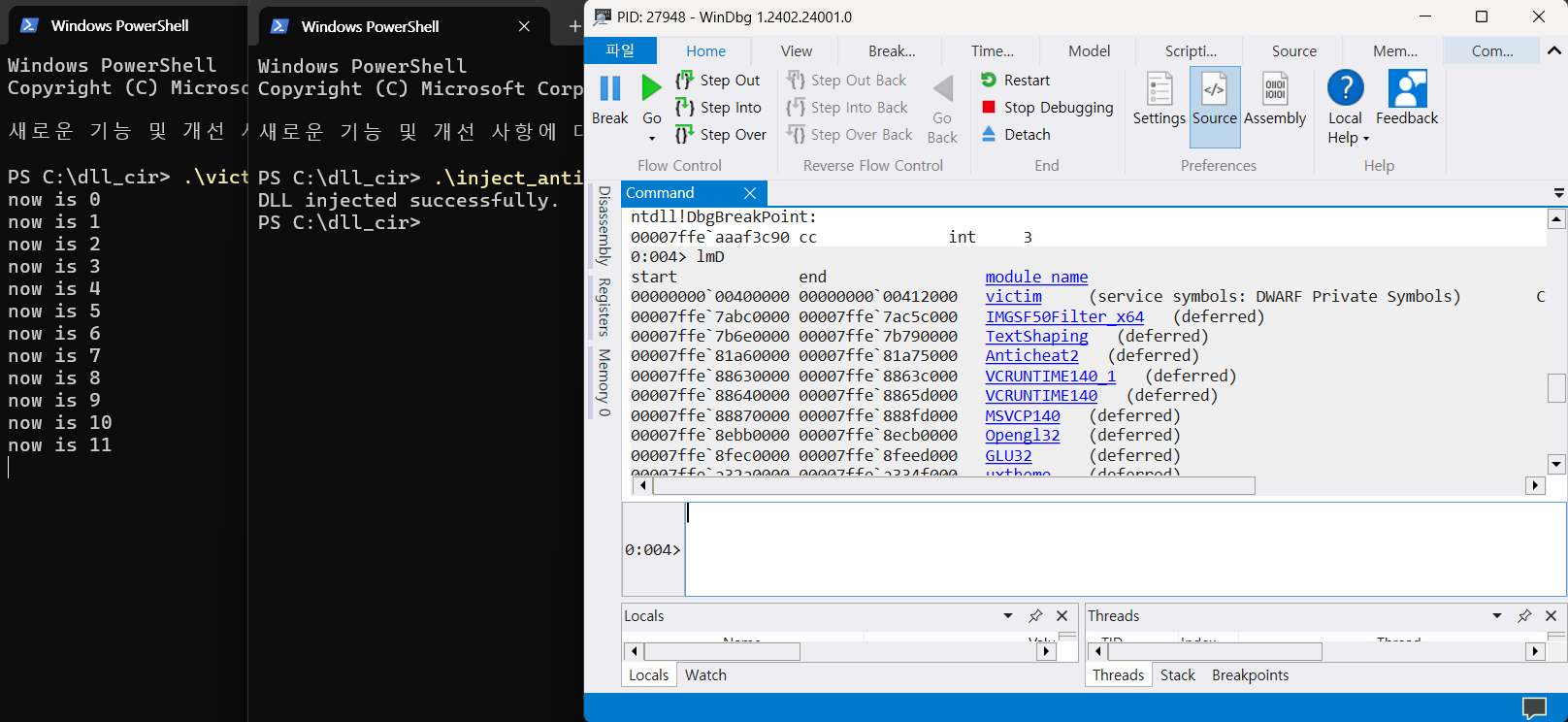
Task: Close the second Windows PowerShell tab
Action: (x=524, y=26)
